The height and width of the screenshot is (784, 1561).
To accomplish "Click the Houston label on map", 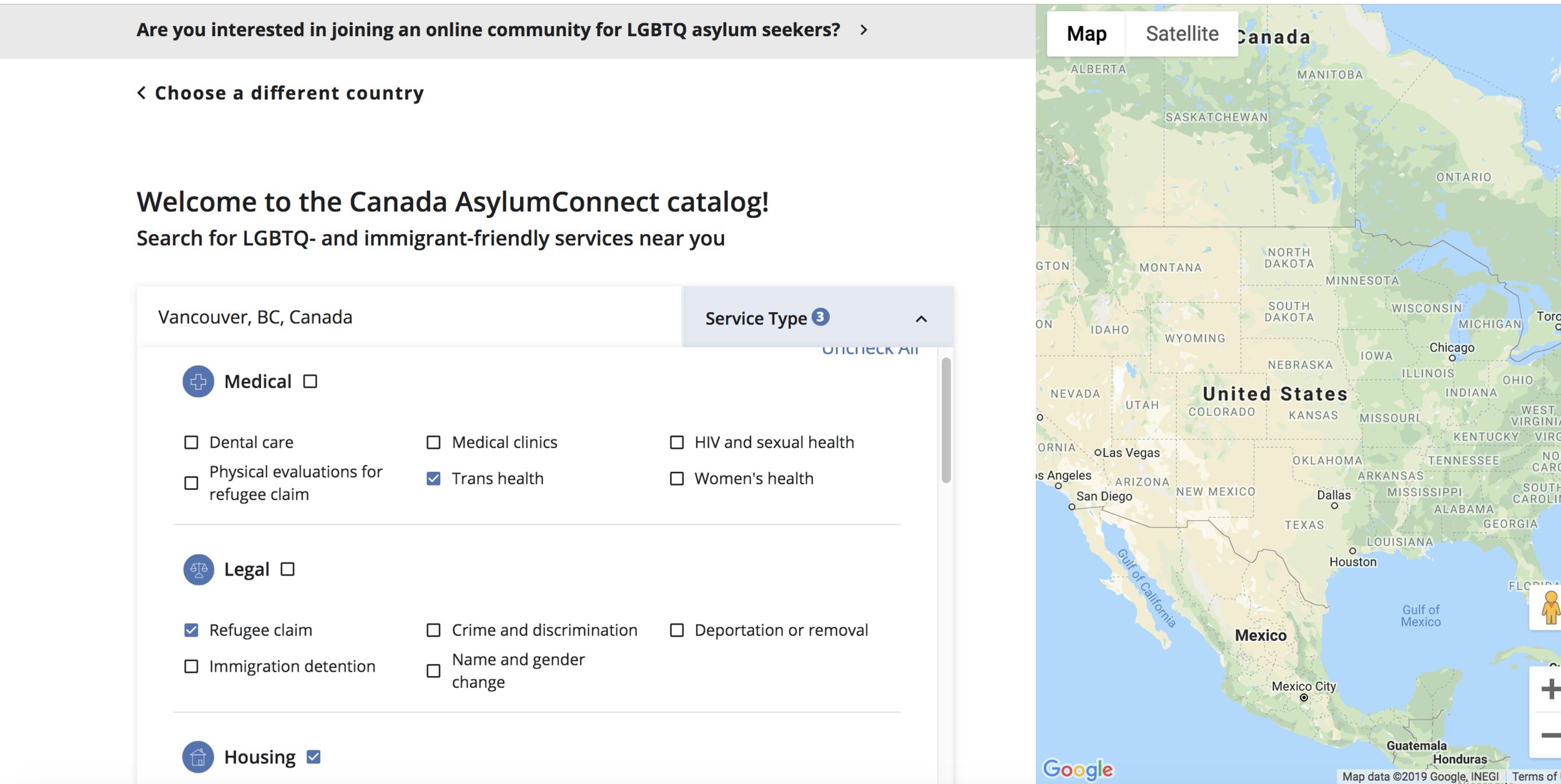I will tap(1352, 562).
